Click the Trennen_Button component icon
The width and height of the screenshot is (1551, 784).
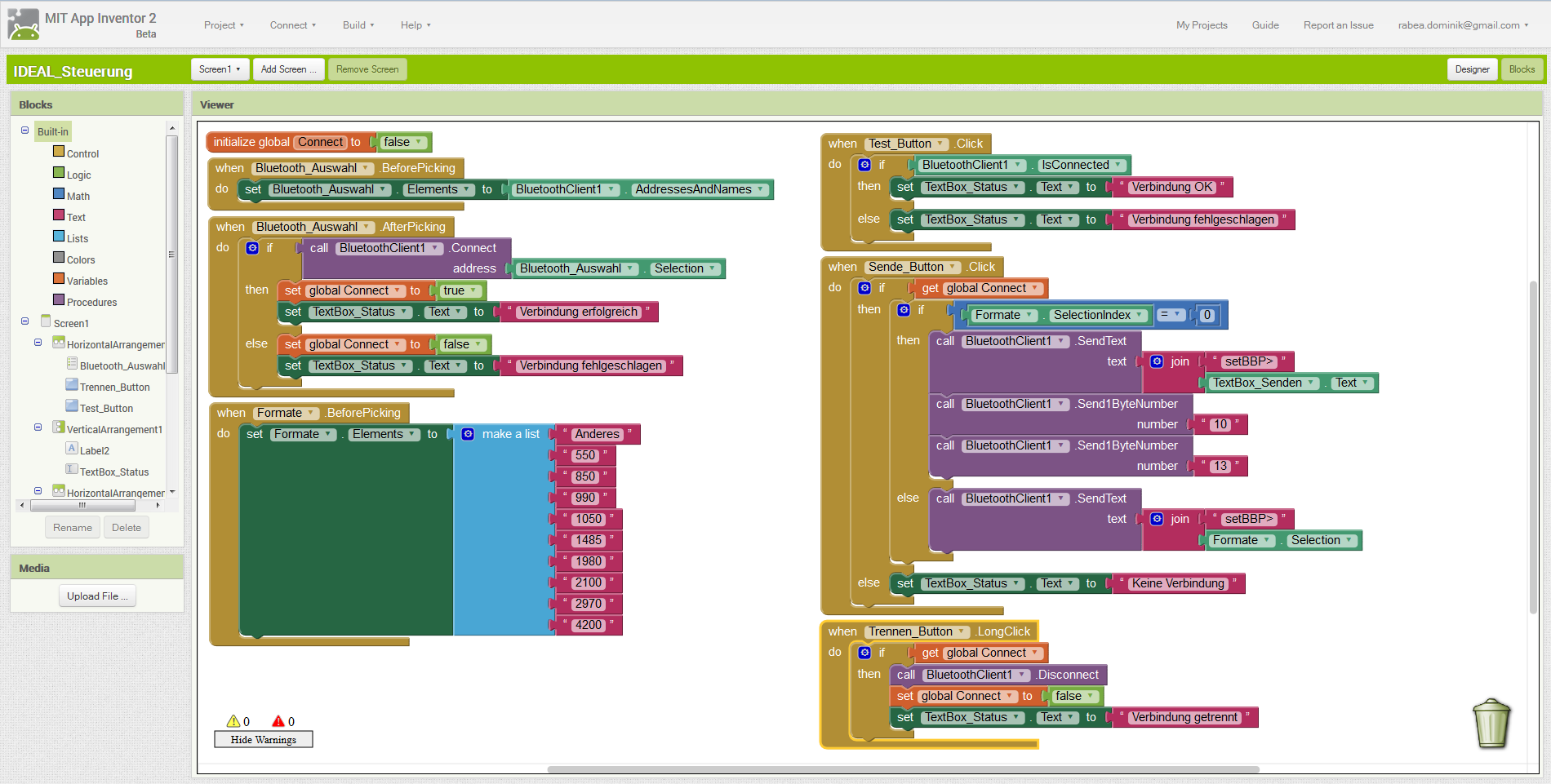tap(72, 385)
